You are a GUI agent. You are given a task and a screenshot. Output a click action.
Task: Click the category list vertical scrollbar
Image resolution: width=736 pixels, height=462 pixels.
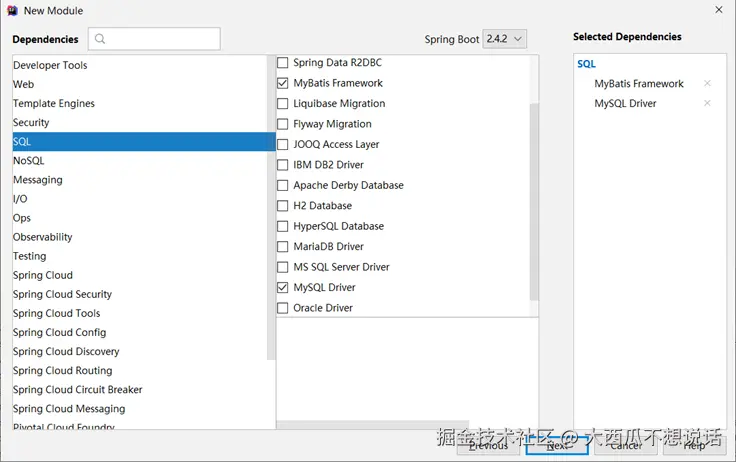[271, 208]
